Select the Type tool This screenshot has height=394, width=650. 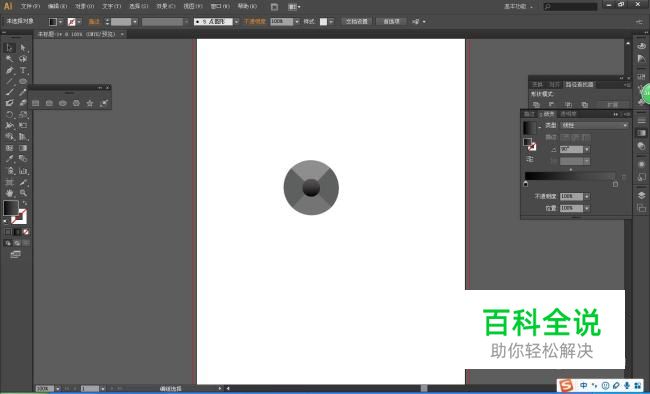[23, 70]
